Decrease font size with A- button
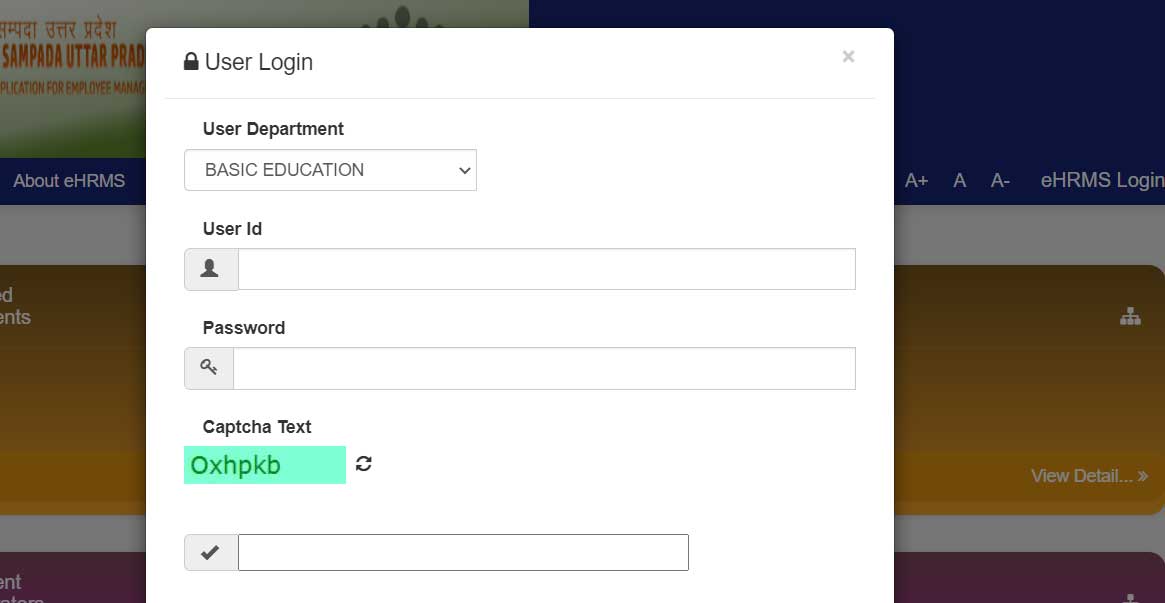 pos(1000,181)
